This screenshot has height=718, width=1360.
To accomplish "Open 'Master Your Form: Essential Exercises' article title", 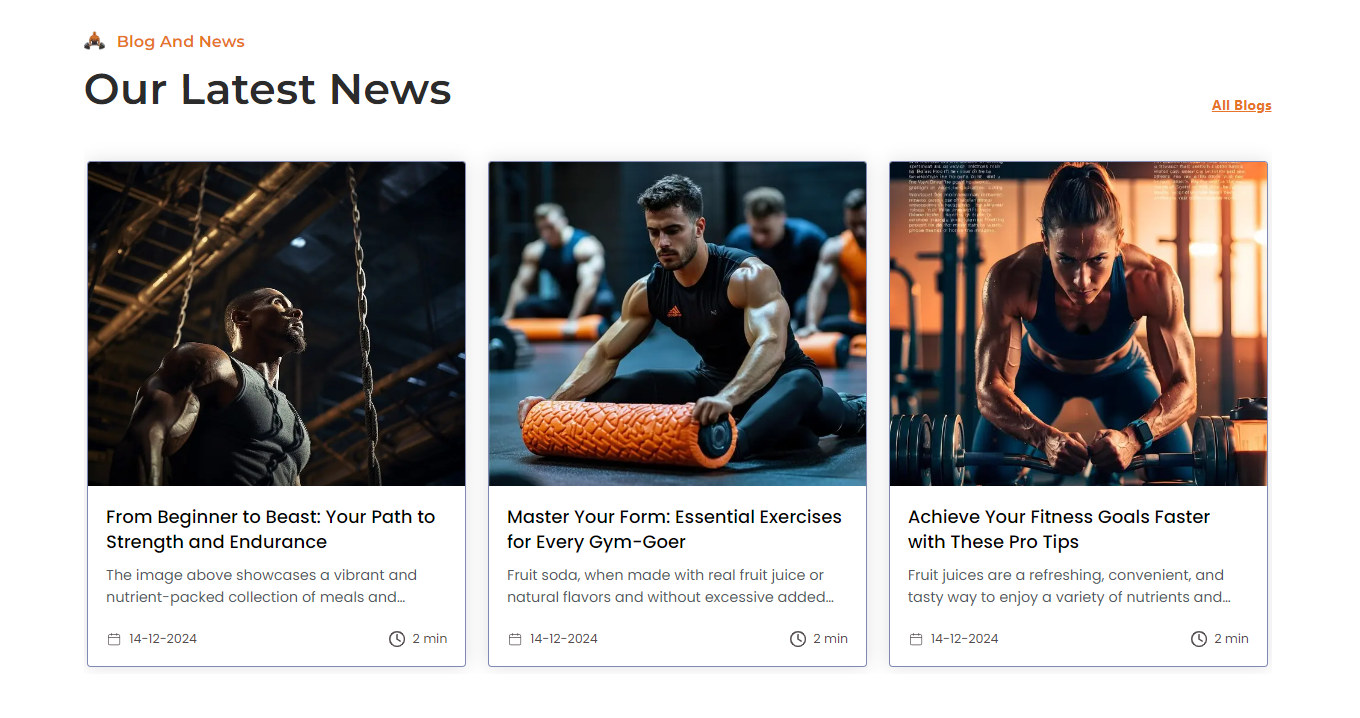I will click(674, 529).
